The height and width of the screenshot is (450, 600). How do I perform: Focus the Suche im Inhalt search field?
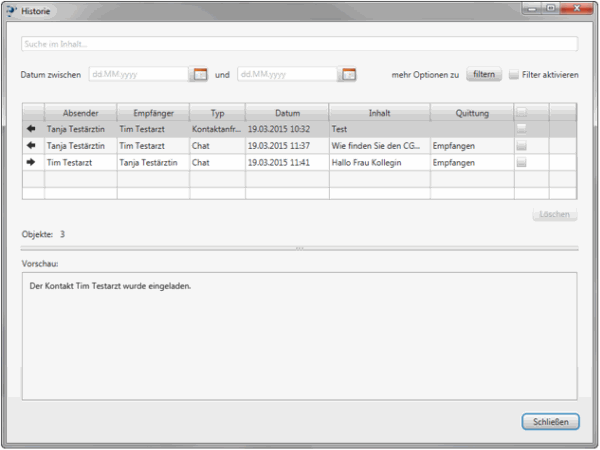pos(299,44)
